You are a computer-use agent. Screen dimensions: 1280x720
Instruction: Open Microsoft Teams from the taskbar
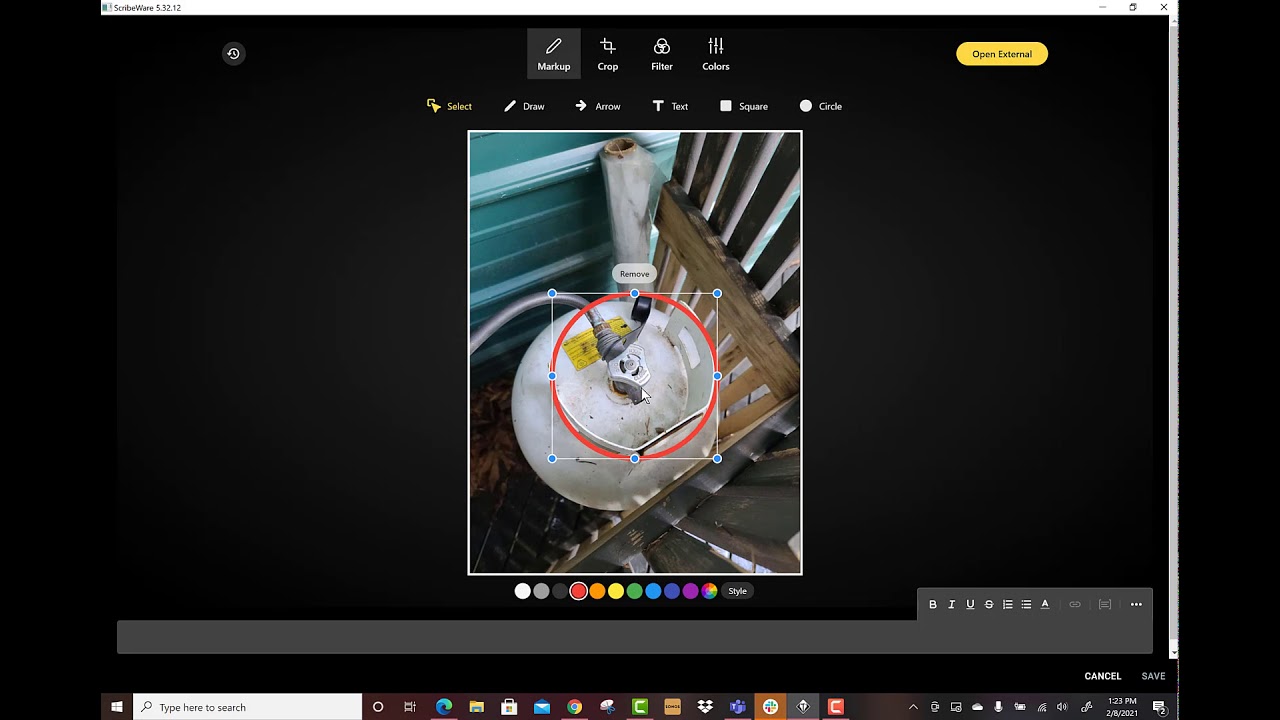(x=738, y=707)
